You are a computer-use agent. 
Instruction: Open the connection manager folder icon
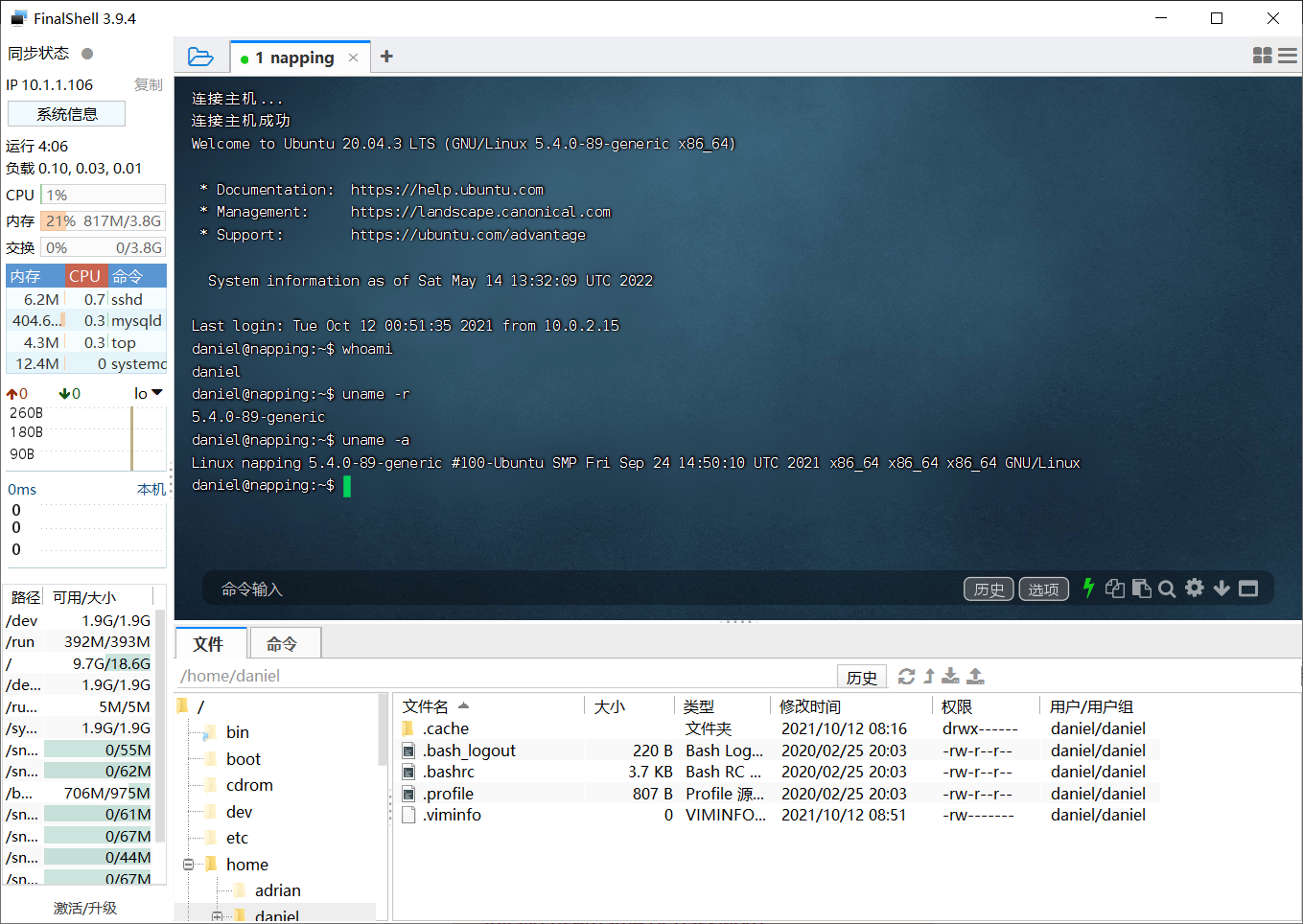200,57
